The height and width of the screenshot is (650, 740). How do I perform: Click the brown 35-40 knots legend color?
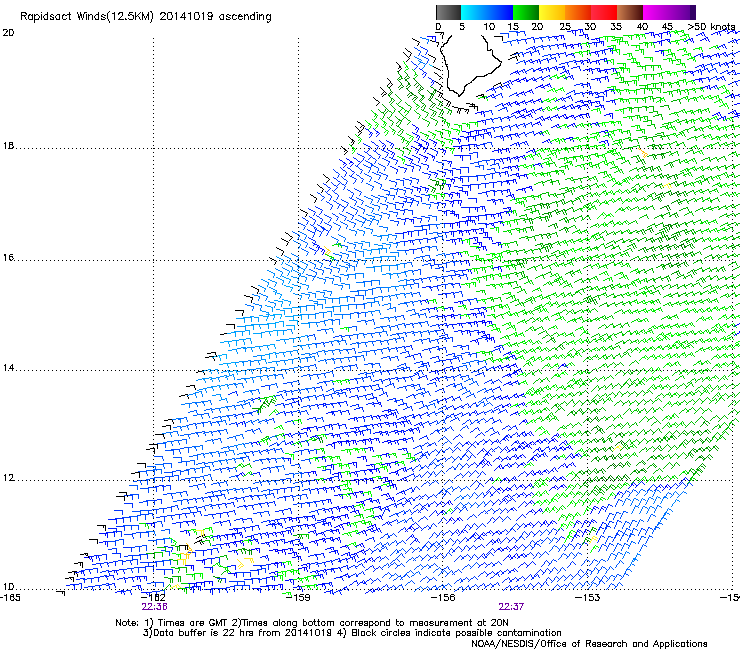(x=630, y=12)
